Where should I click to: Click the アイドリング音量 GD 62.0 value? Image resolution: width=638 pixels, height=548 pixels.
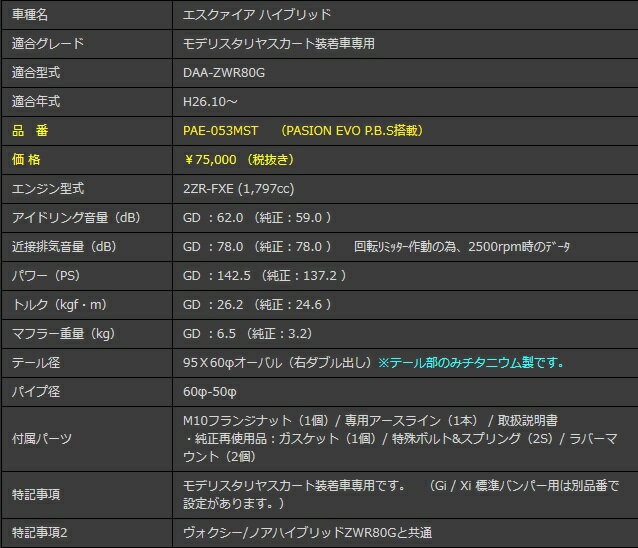tap(212, 218)
